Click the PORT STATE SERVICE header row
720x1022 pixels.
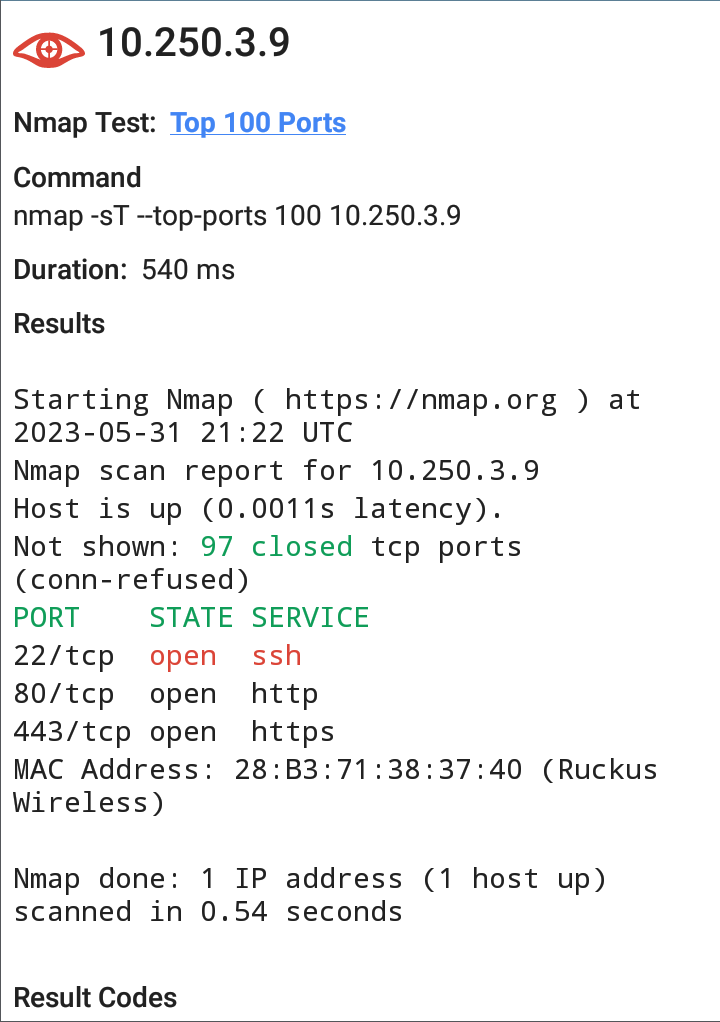pyautogui.click(x=192, y=617)
